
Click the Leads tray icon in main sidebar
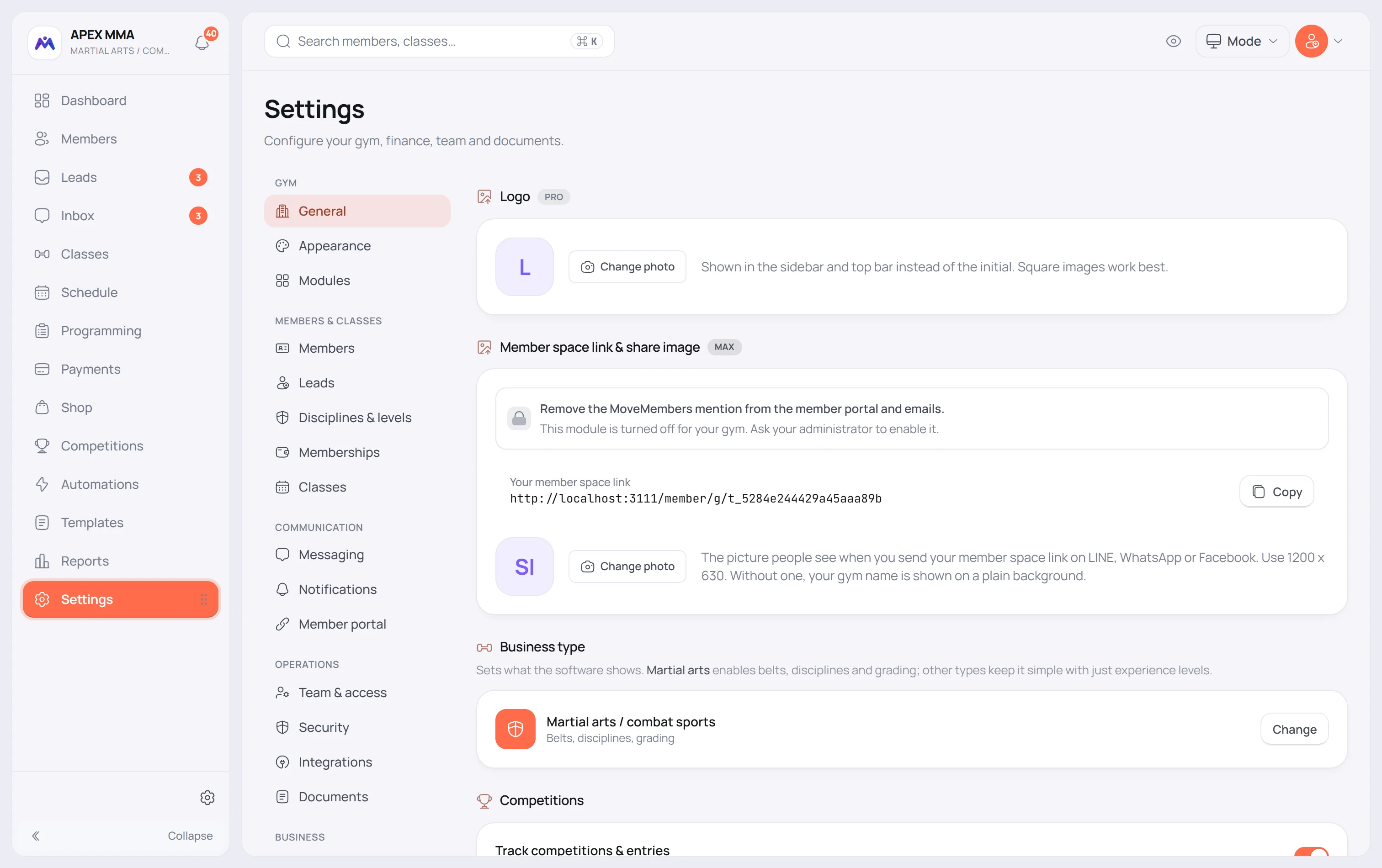[x=42, y=177]
